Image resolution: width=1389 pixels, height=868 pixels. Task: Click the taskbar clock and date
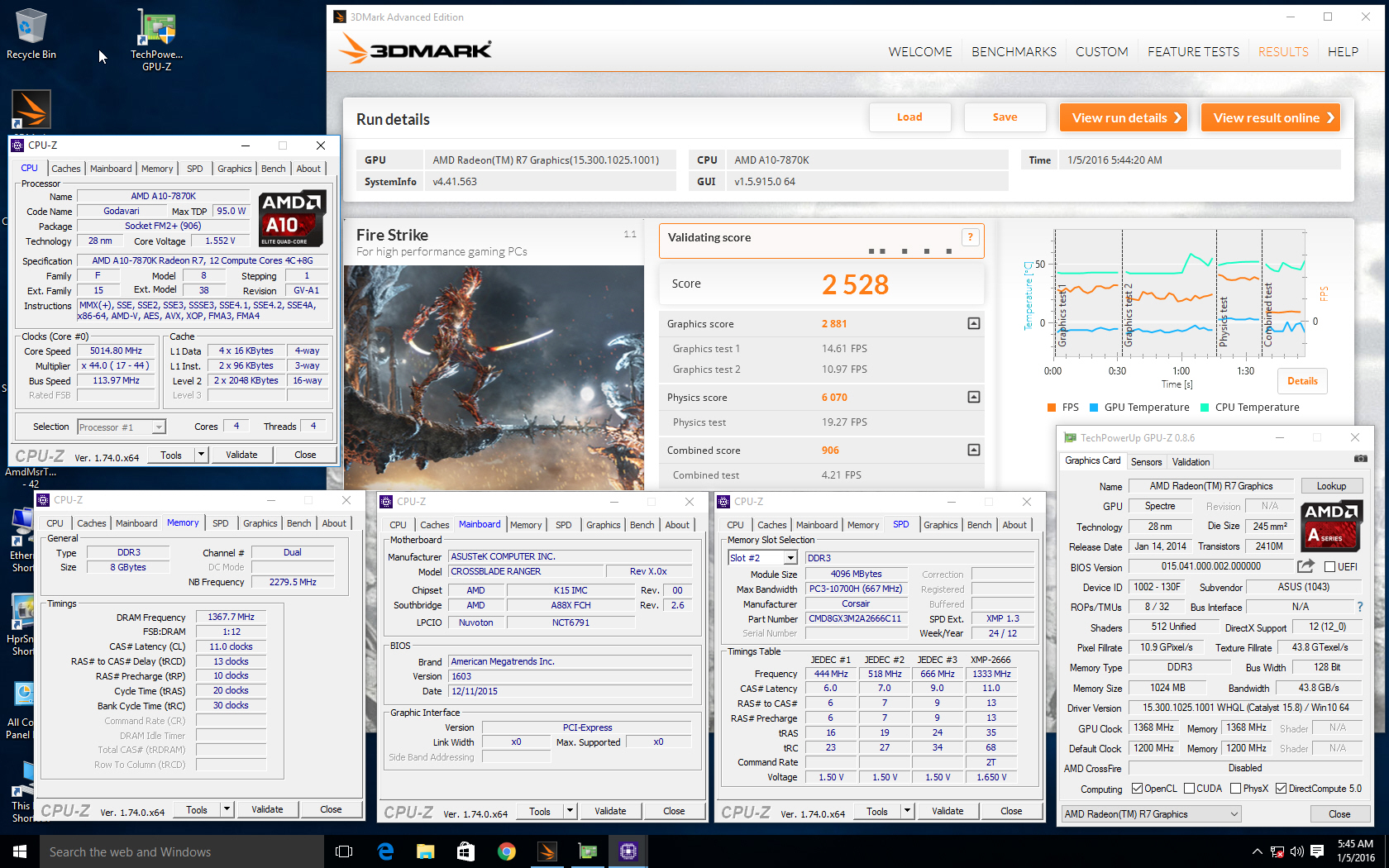[1355, 851]
